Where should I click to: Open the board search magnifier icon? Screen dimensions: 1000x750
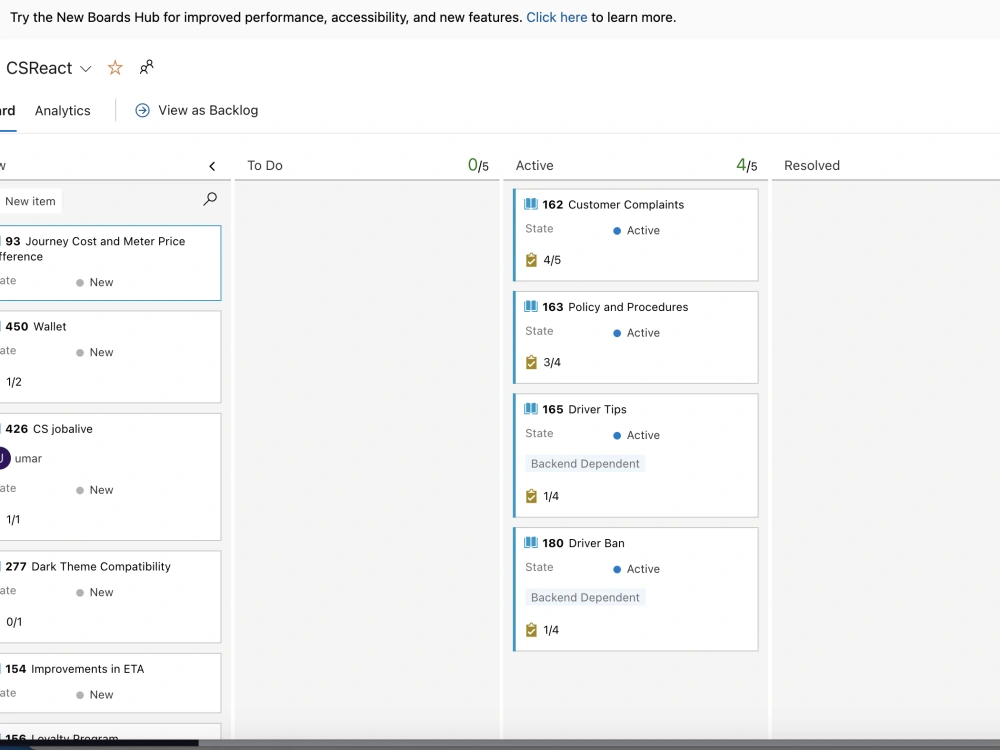[x=210, y=199]
